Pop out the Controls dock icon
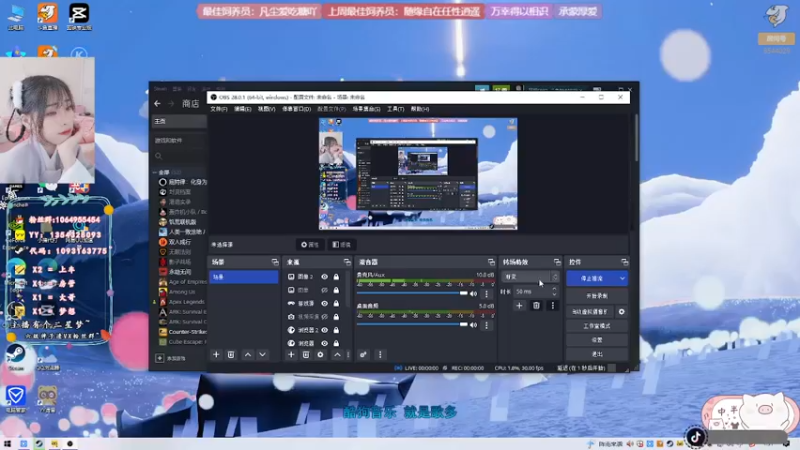Viewport: 800px width, 450px height. [x=624, y=262]
